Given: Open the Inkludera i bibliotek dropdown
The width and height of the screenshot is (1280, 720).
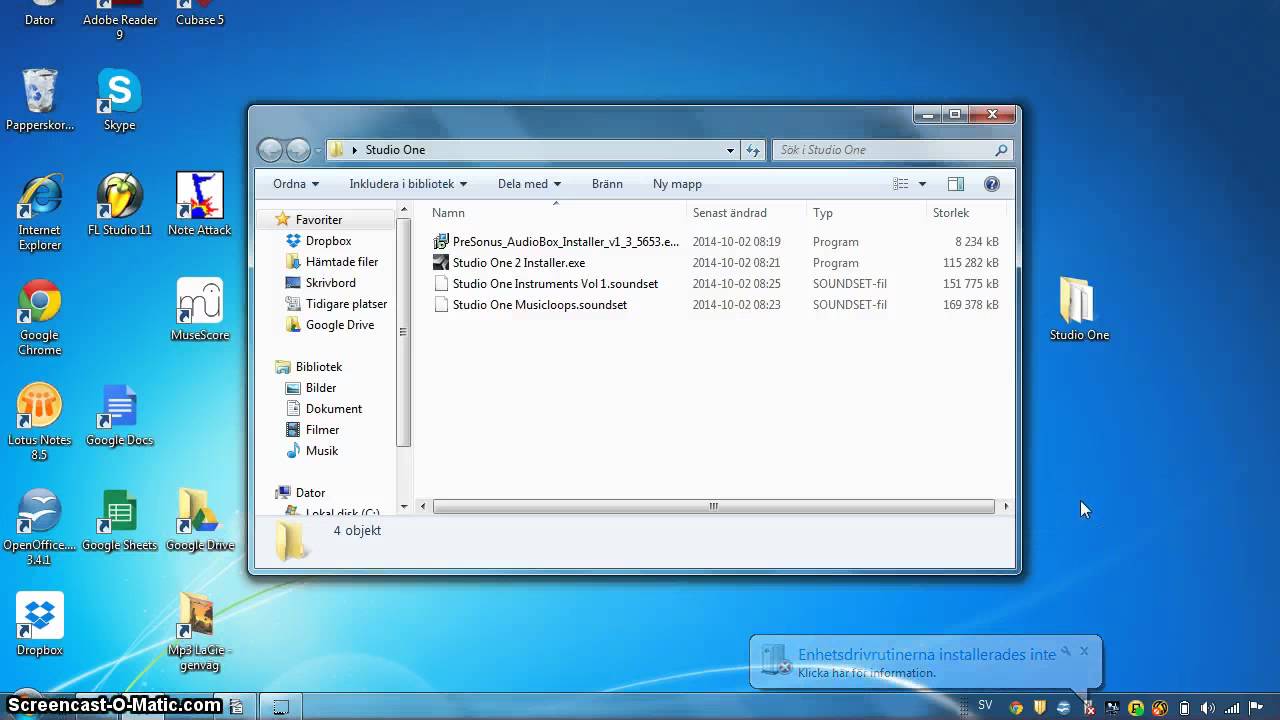Looking at the screenshot, I should pos(408,184).
